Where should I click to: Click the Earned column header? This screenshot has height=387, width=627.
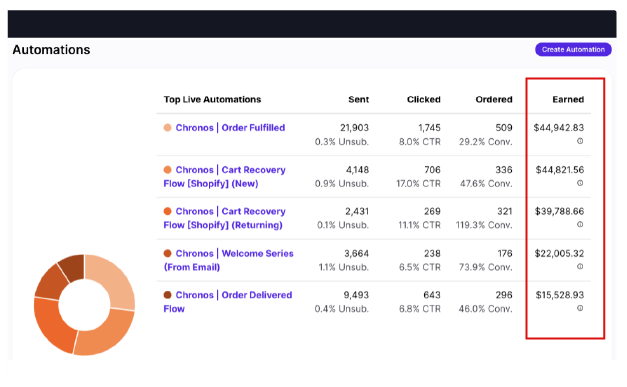point(568,100)
